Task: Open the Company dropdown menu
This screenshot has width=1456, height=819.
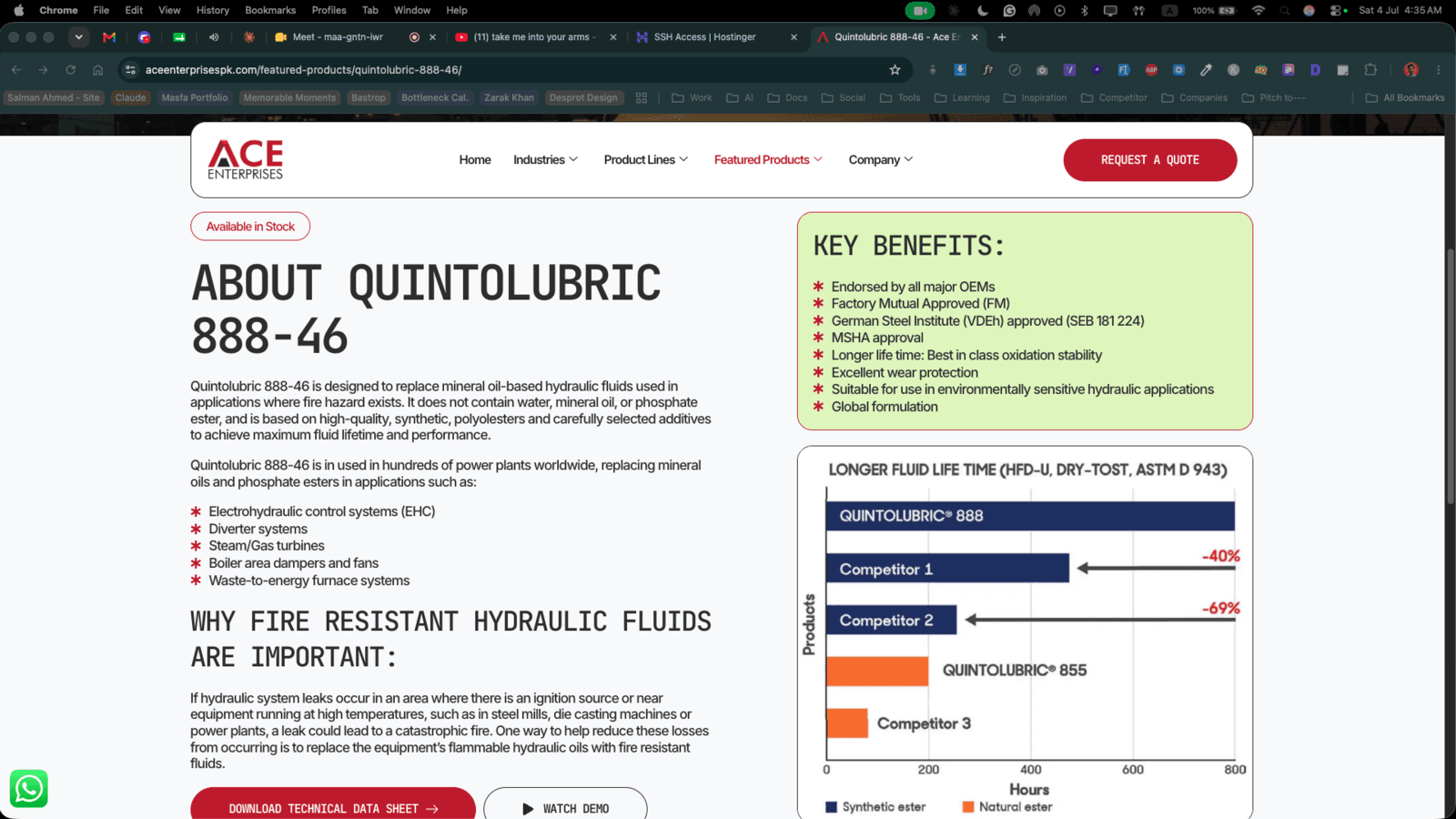Action: tap(881, 160)
